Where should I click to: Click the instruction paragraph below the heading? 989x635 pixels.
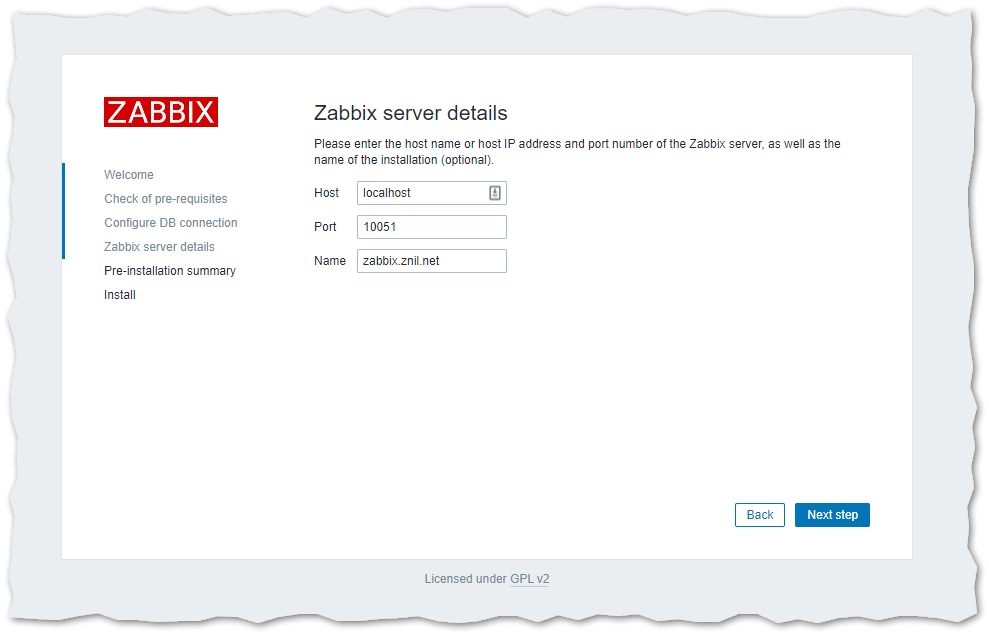(x=577, y=152)
